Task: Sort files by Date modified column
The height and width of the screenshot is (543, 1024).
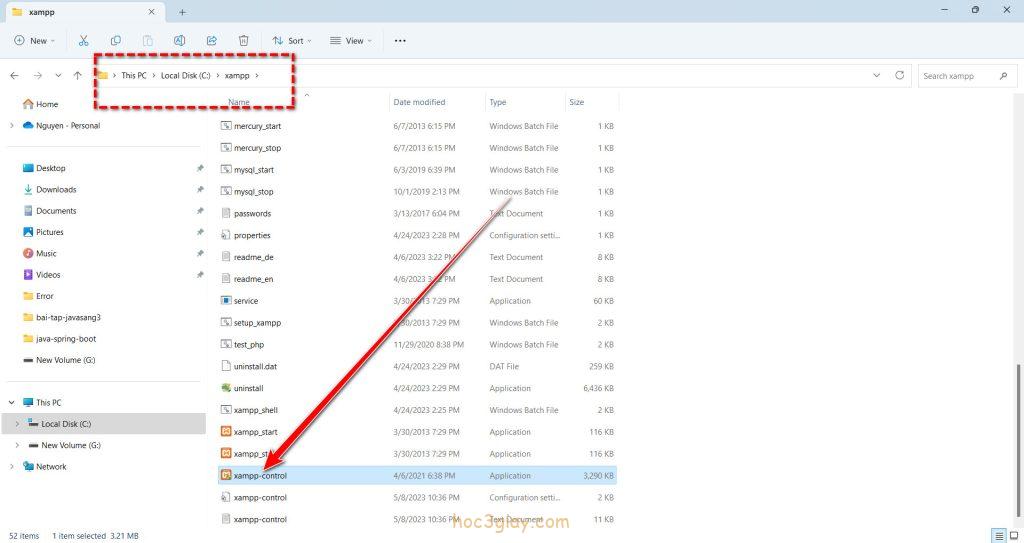Action: [x=420, y=102]
